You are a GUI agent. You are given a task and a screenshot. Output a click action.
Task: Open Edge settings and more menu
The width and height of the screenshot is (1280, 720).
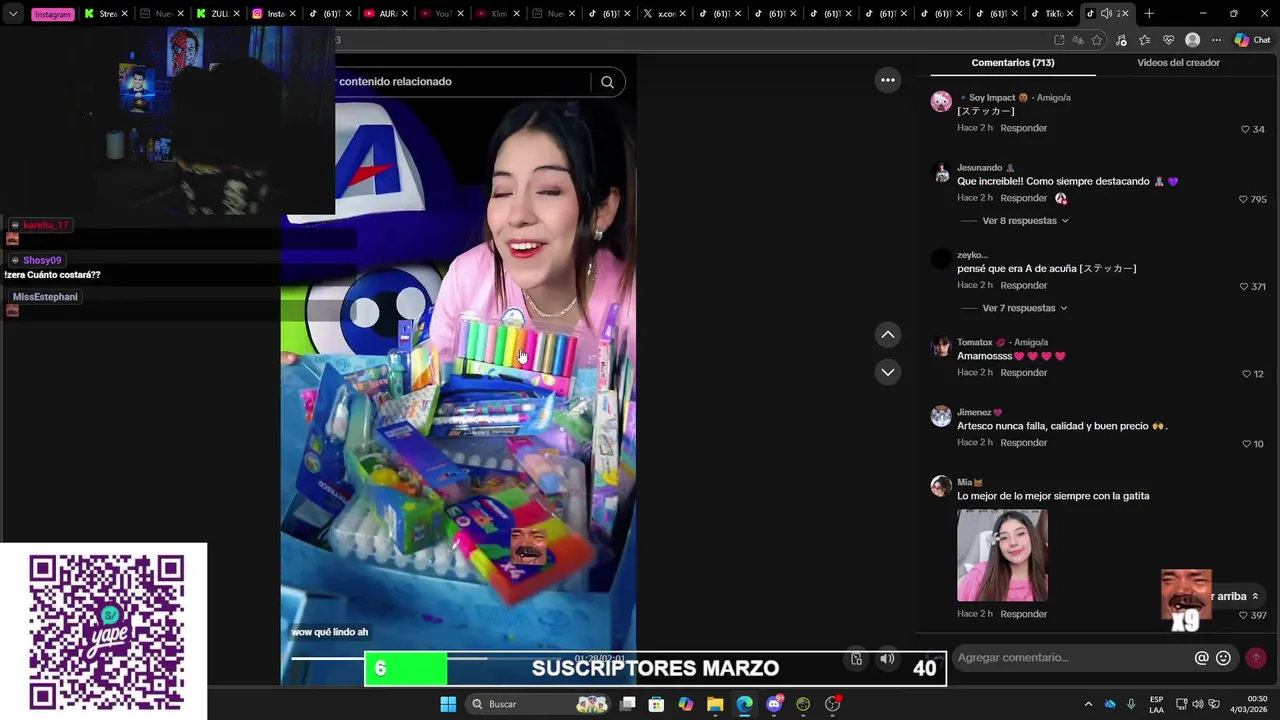point(1216,40)
